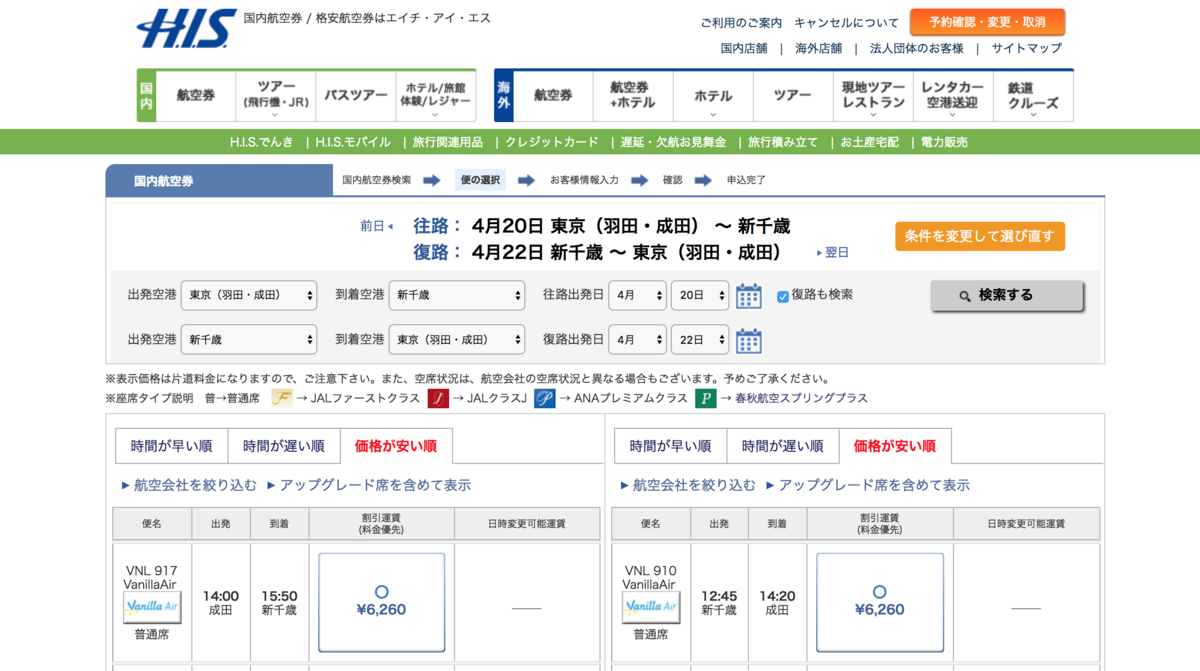Select outbound 価格が安い順 tab
Screen dimensions: 1200x671
coord(396,446)
